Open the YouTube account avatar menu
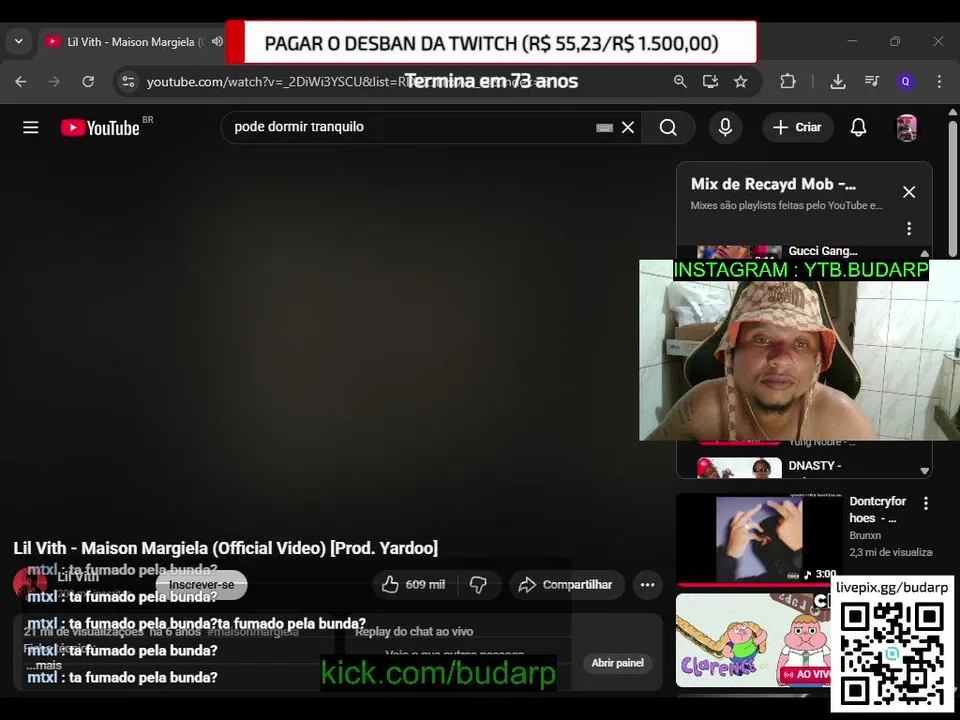This screenshot has width=960, height=720. click(x=907, y=127)
